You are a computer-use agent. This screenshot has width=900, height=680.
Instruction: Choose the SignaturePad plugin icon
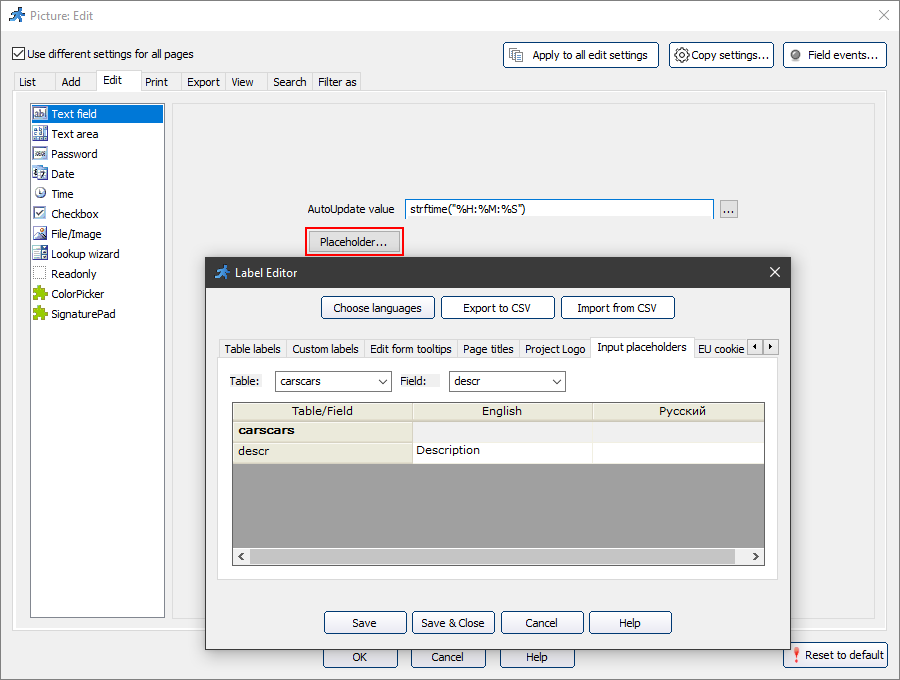[x=40, y=314]
